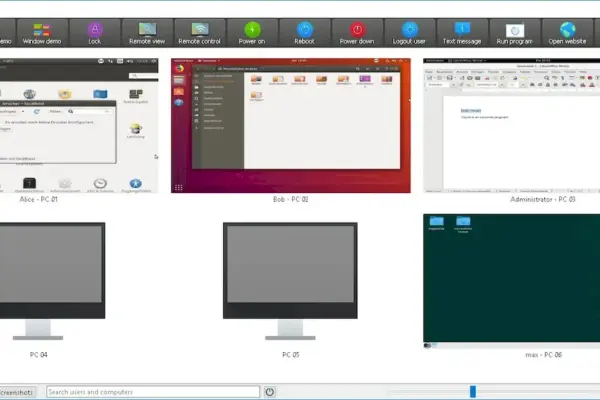Send a Text message
The width and height of the screenshot is (600, 400).
tap(462, 33)
